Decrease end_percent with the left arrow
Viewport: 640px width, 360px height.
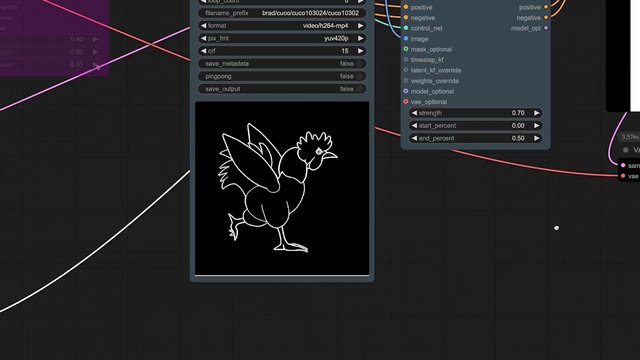coord(414,138)
